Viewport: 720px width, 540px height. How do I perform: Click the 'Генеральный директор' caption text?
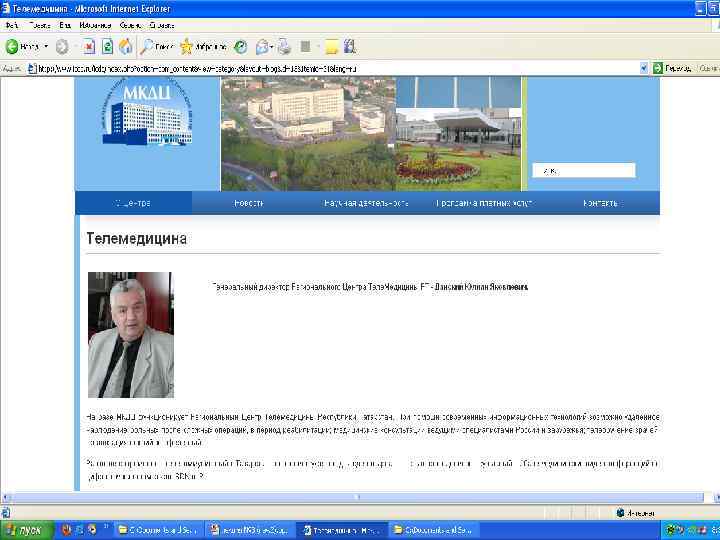pyautogui.click(x=370, y=287)
